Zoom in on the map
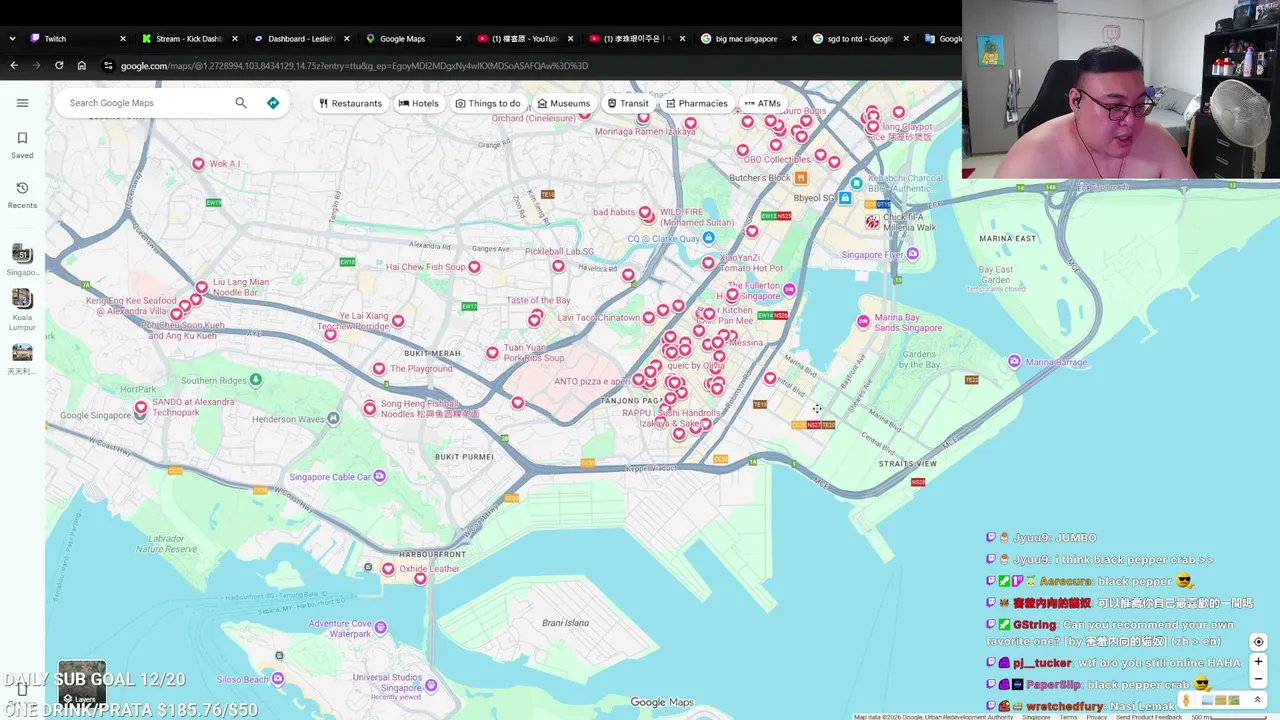 (x=1258, y=661)
